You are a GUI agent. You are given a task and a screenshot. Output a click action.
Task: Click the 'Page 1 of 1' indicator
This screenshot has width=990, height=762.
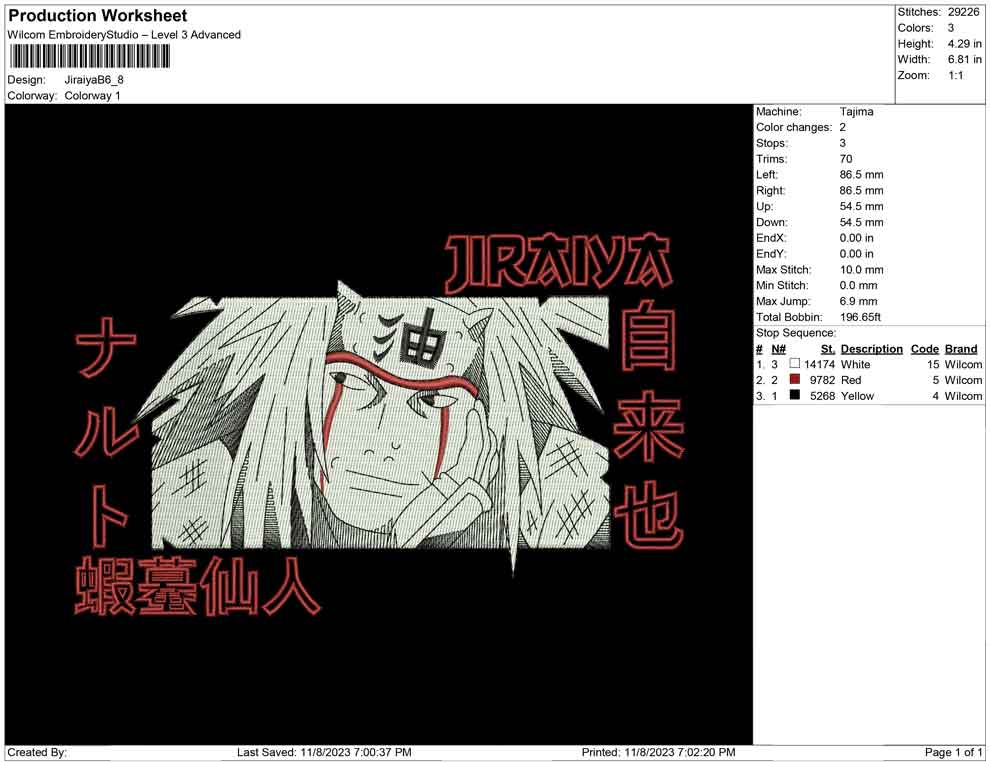(x=953, y=753)
